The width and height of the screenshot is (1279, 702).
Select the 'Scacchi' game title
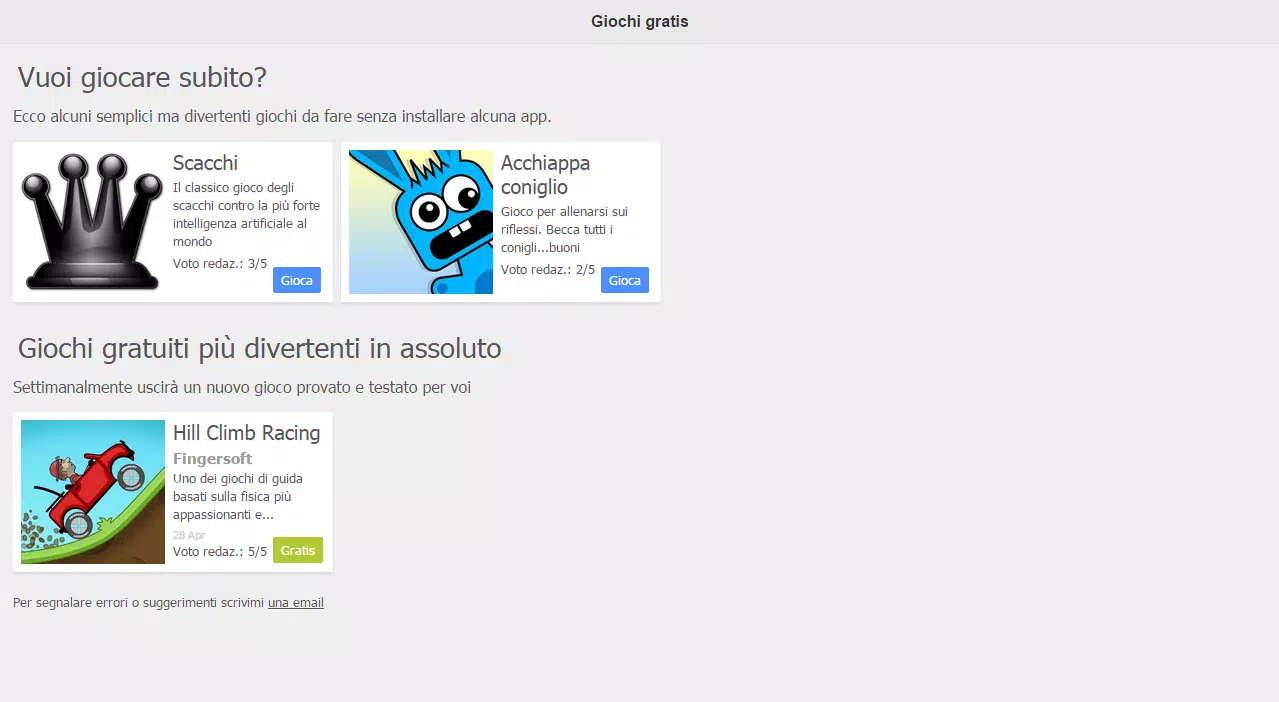pyautogui.click(x=205, y=163)
